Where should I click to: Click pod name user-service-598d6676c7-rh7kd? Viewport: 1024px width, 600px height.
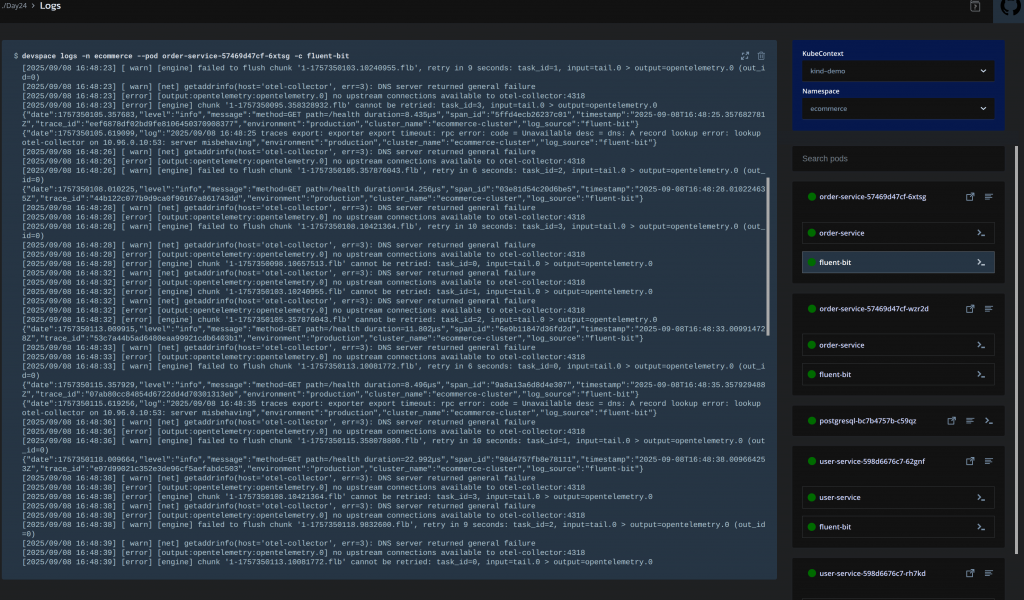pos(872,573)
